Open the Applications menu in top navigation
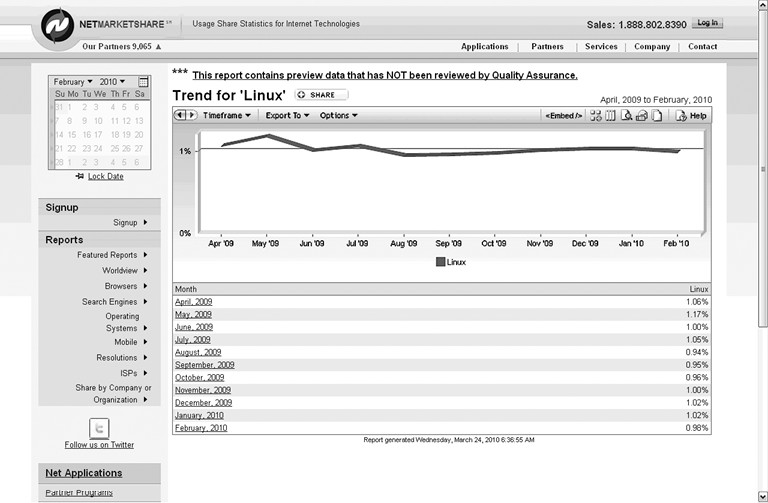 [485, 46]
